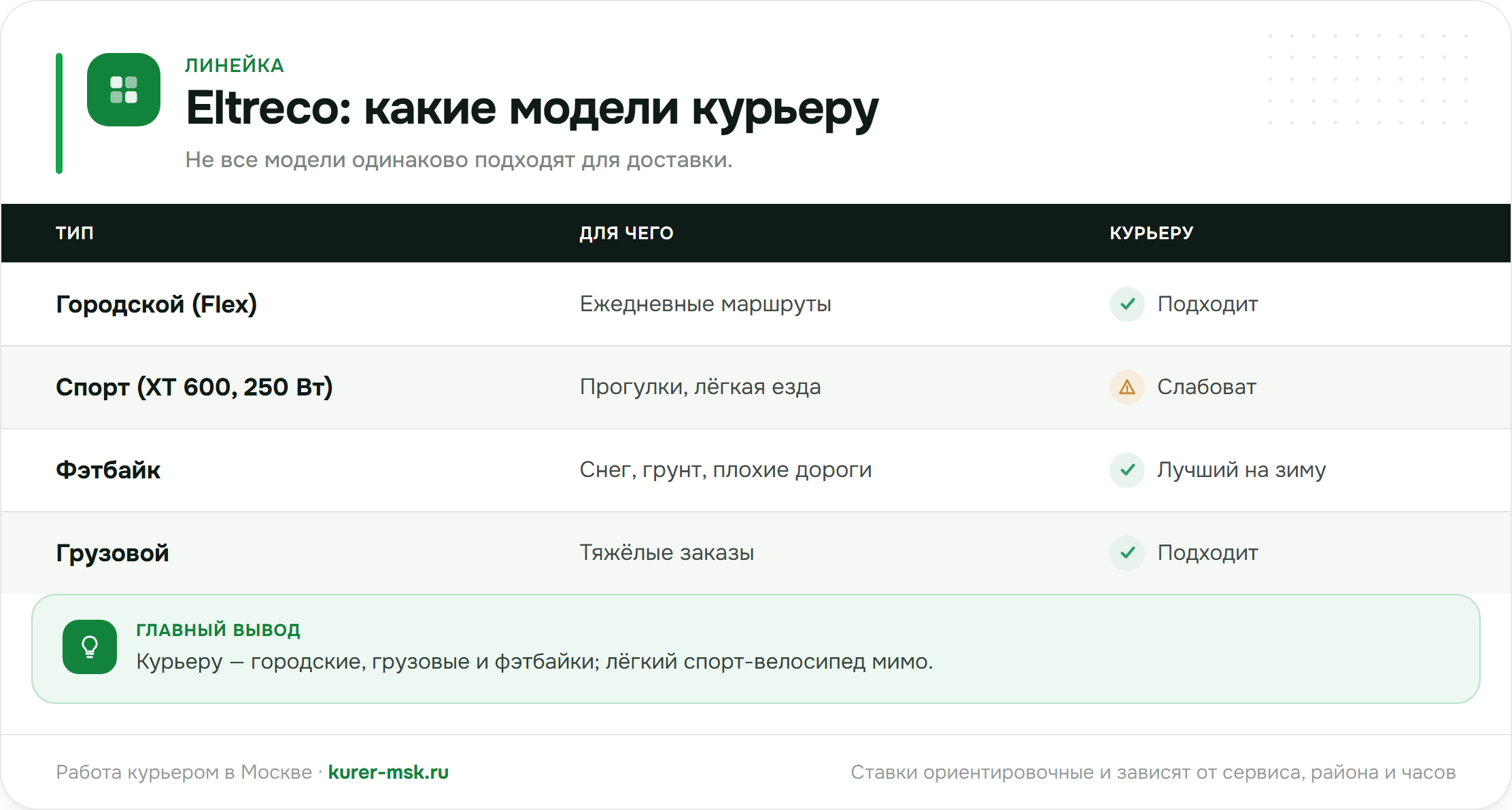The height and width of the screenshot is (810, 1512).
Task: Click the Снег, грунт, плохие дороги cell
Action: tap(725, 470)
